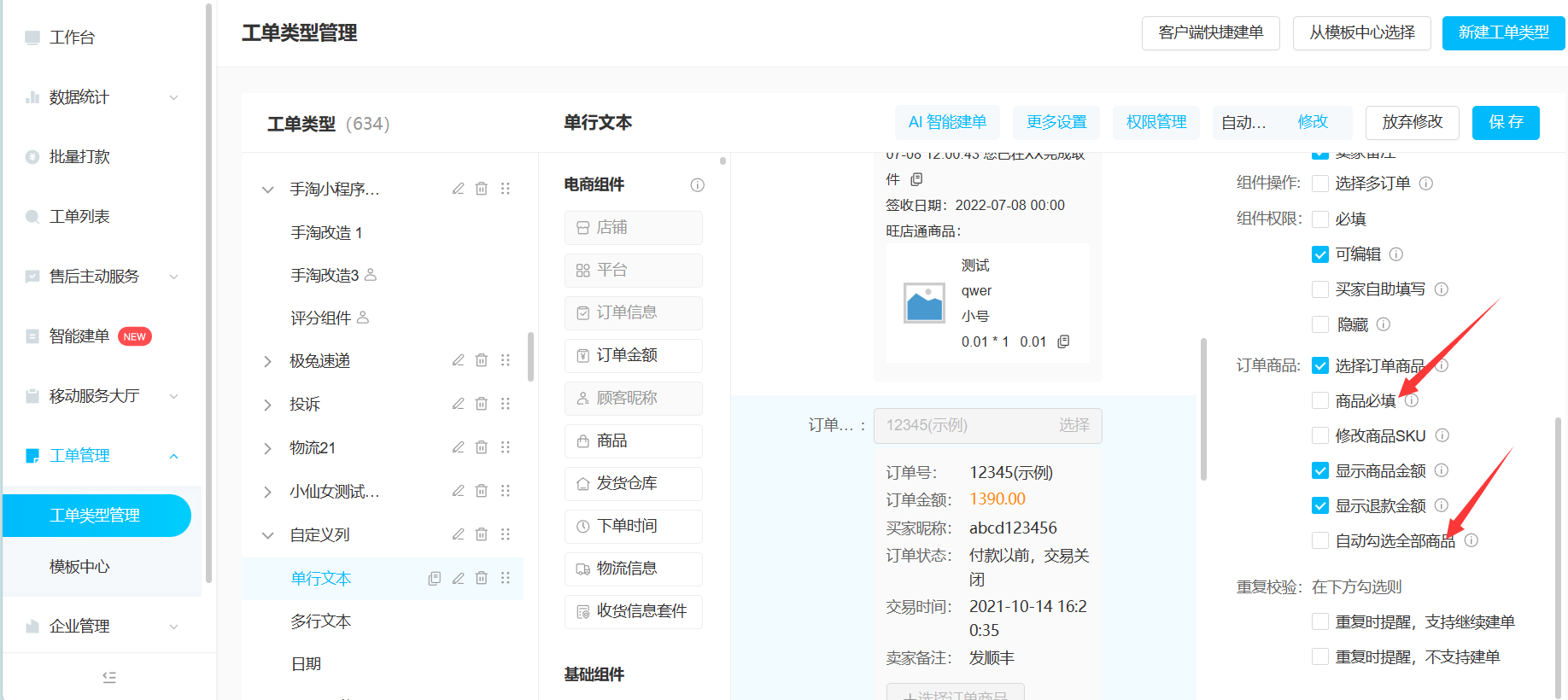Expand the 小仙女测试 group
The image size is (1568, 700).
tap(267, 492)
